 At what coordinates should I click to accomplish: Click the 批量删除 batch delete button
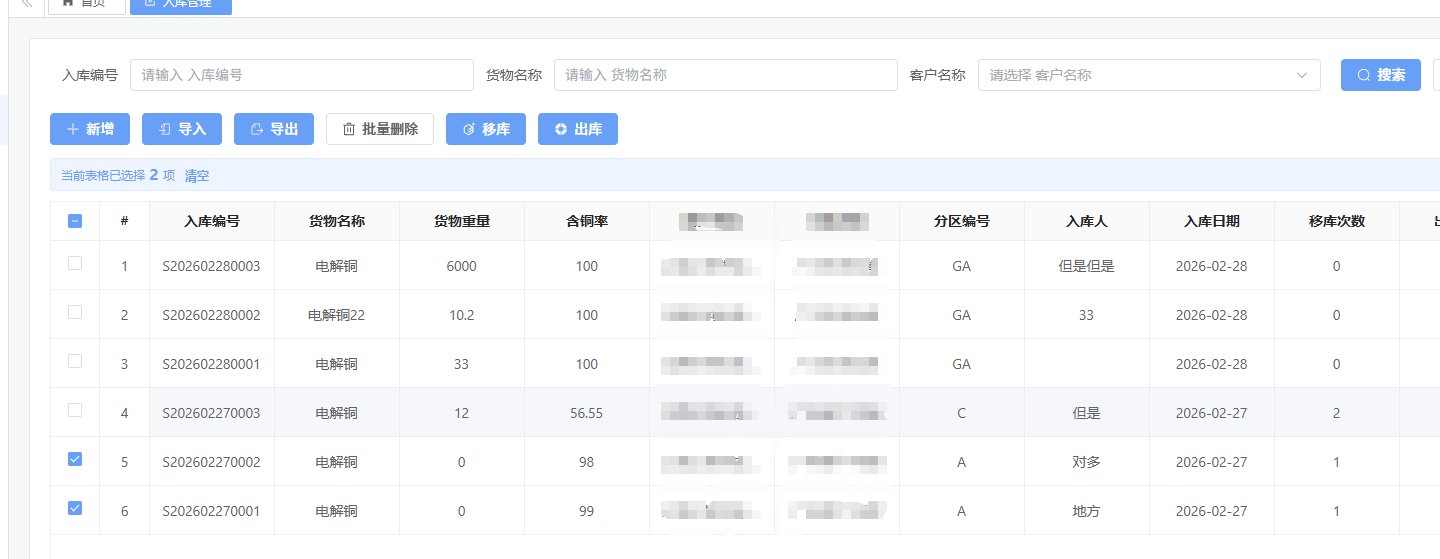[380, 129]
